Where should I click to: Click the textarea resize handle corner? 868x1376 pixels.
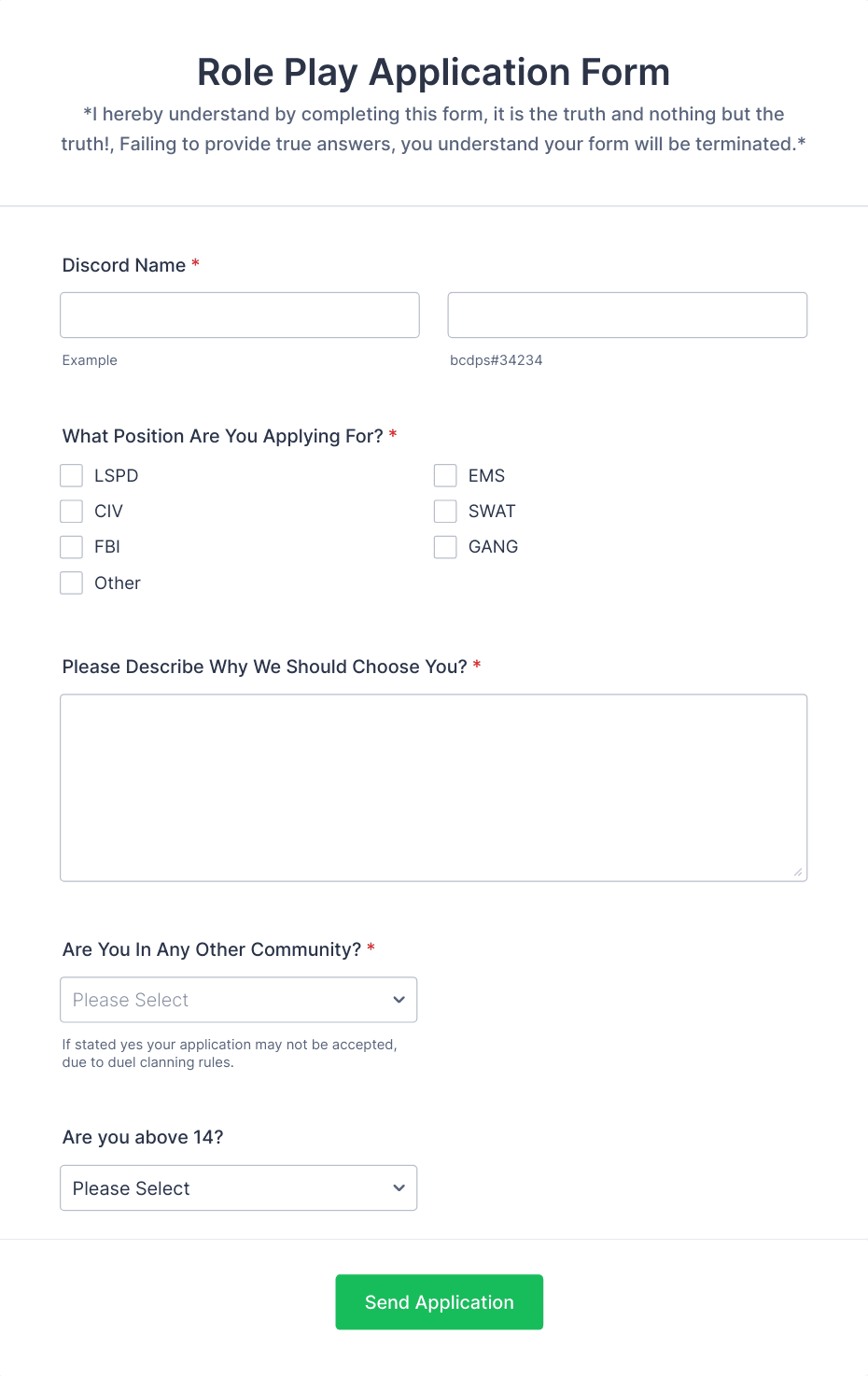coord(798,872)
